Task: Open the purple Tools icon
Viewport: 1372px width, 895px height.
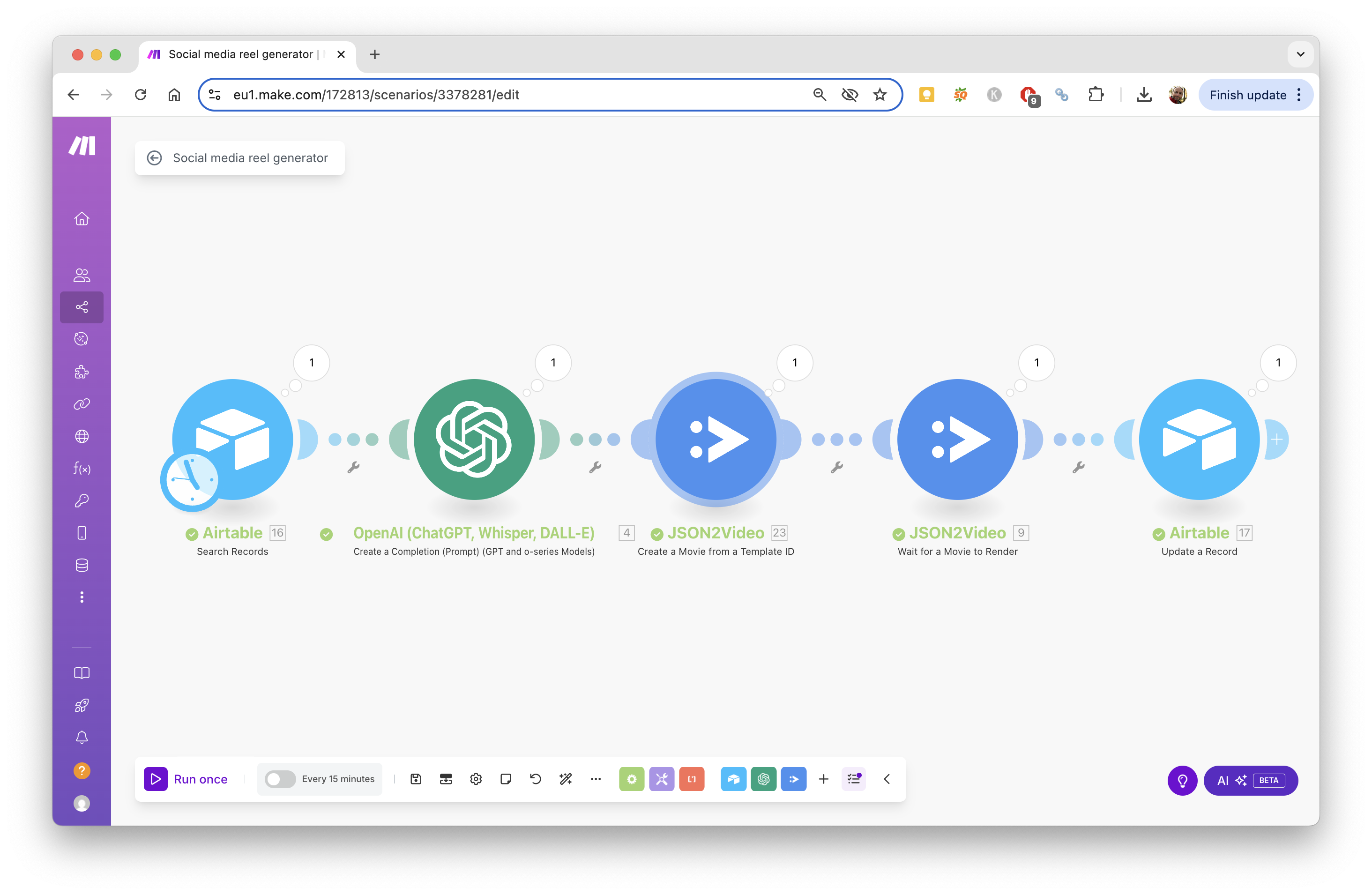Action: click(x=662, y=779)
